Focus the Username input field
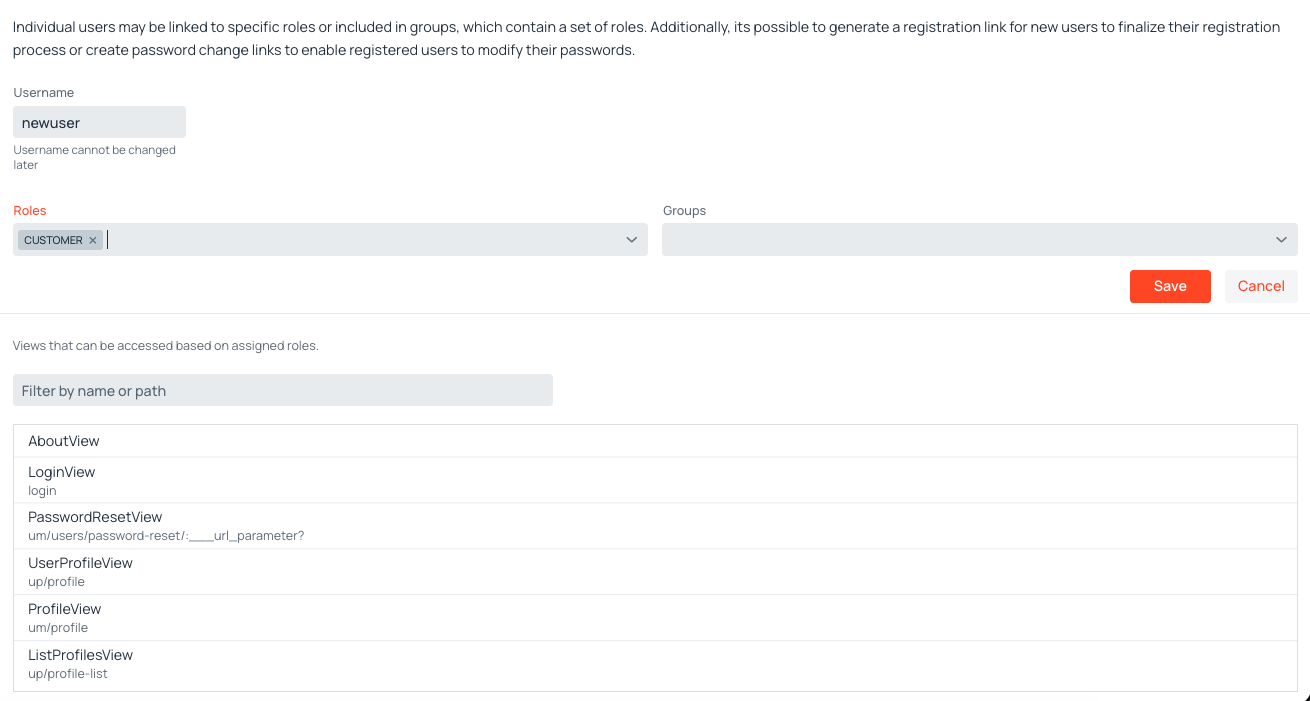Screen dimensions: 1310x701 99,122
